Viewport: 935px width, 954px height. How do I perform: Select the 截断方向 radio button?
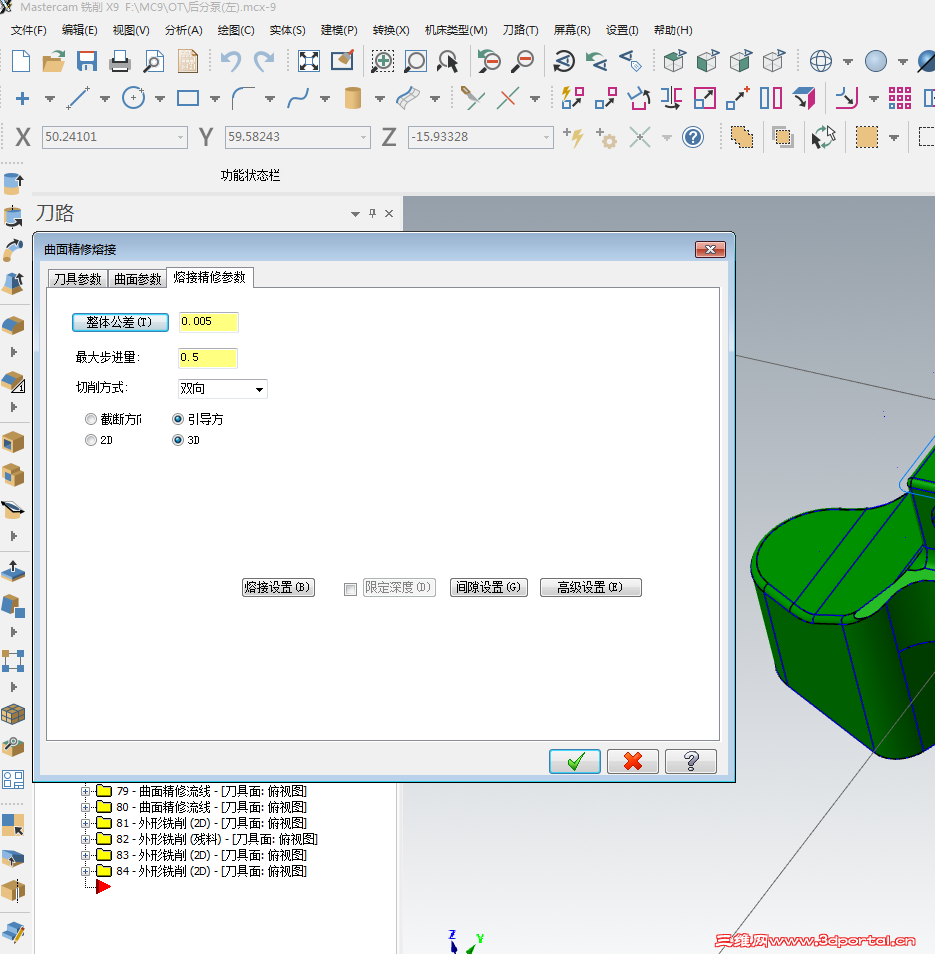tap(91, 419)
